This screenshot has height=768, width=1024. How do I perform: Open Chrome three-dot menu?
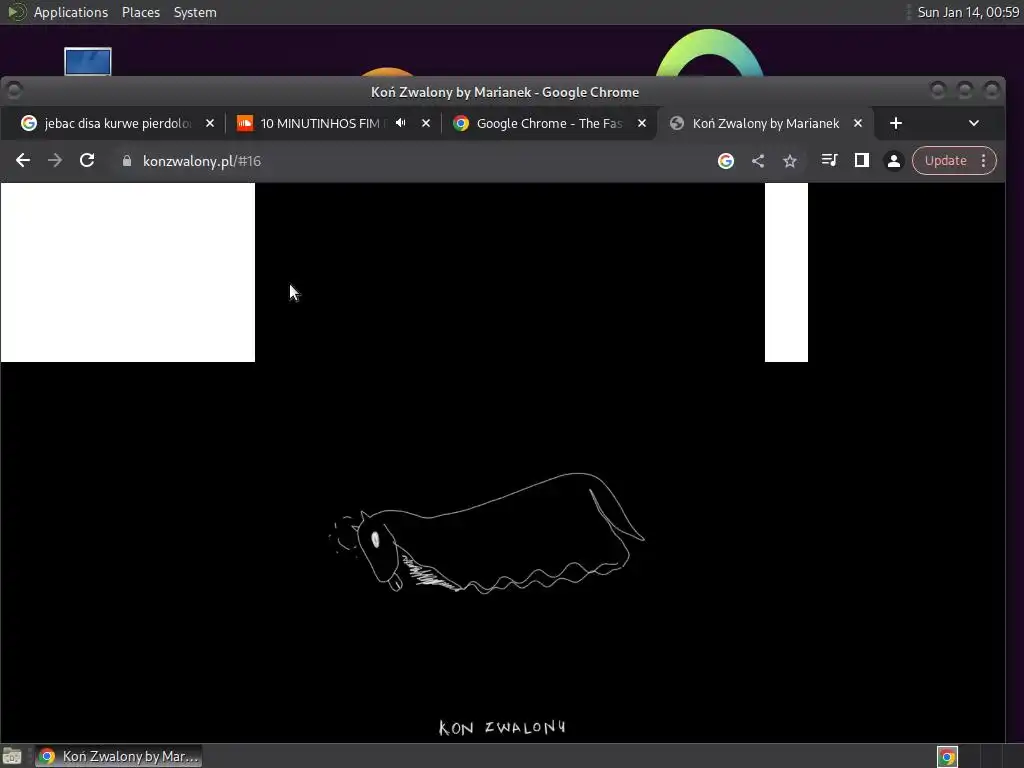tap(984, 161)
